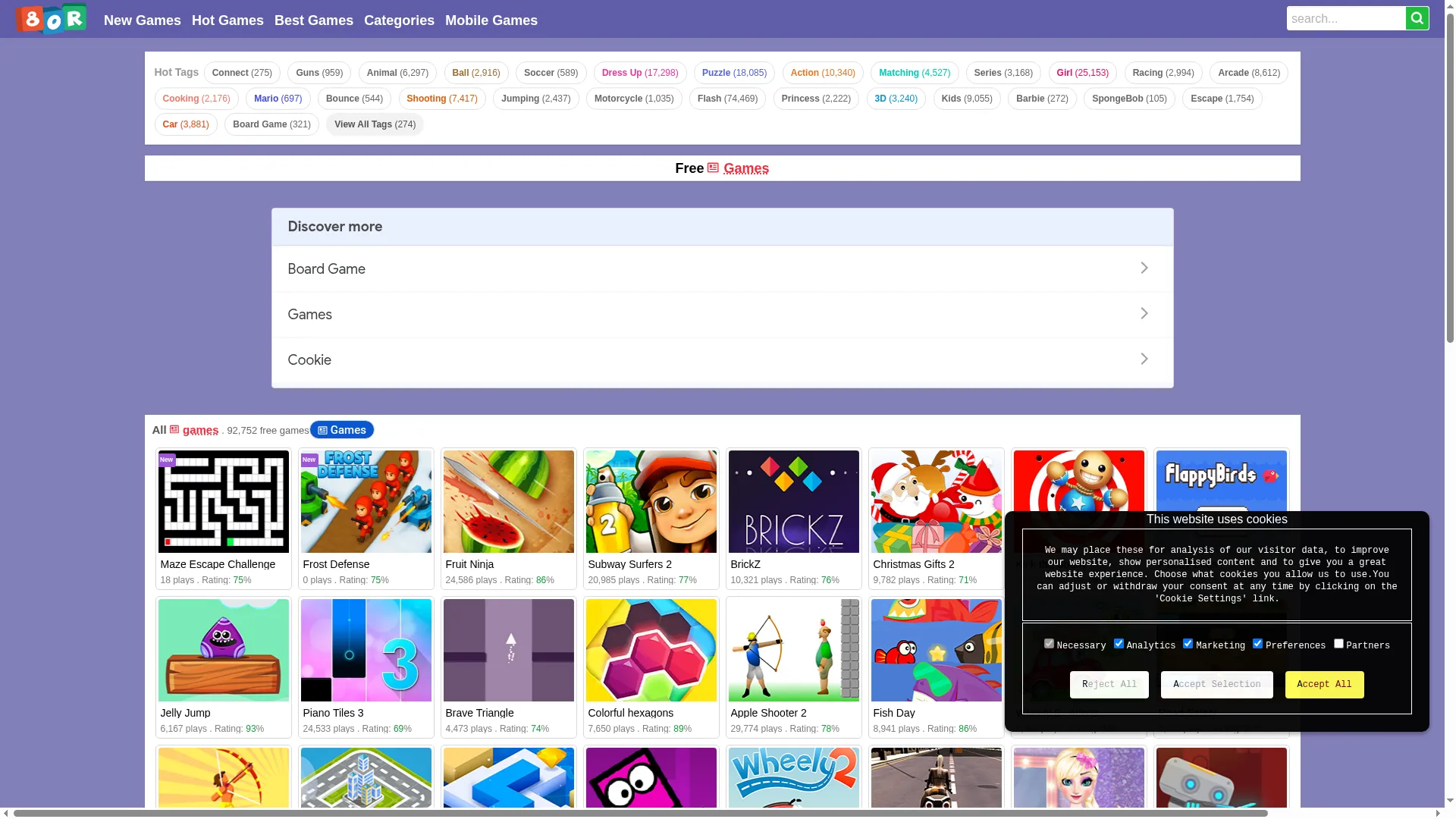Open the Wheely 2 game thumbnail

tap(793, 777)
